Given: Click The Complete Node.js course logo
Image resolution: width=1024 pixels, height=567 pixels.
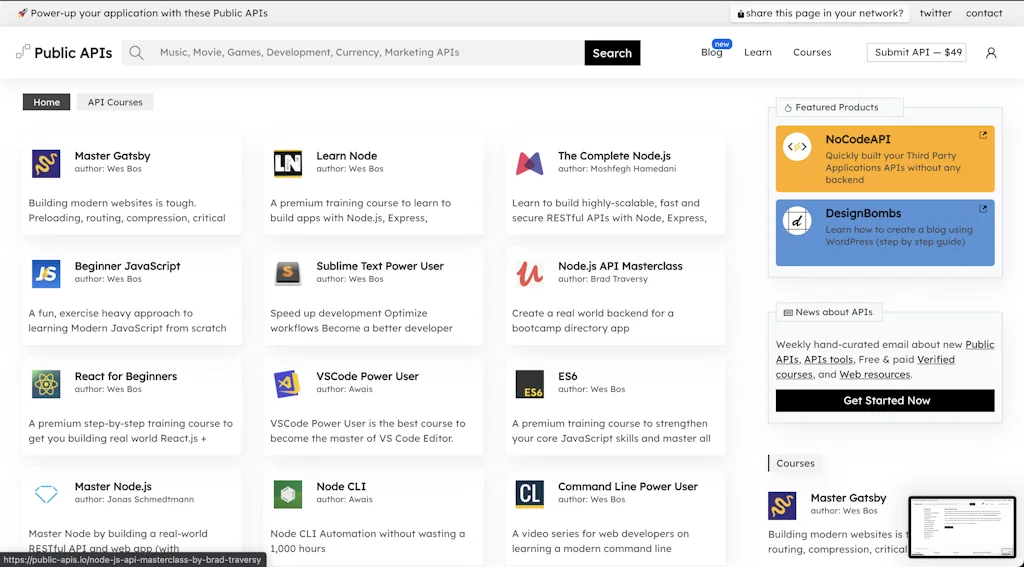Looking at the screenshot, I should 530,163.
